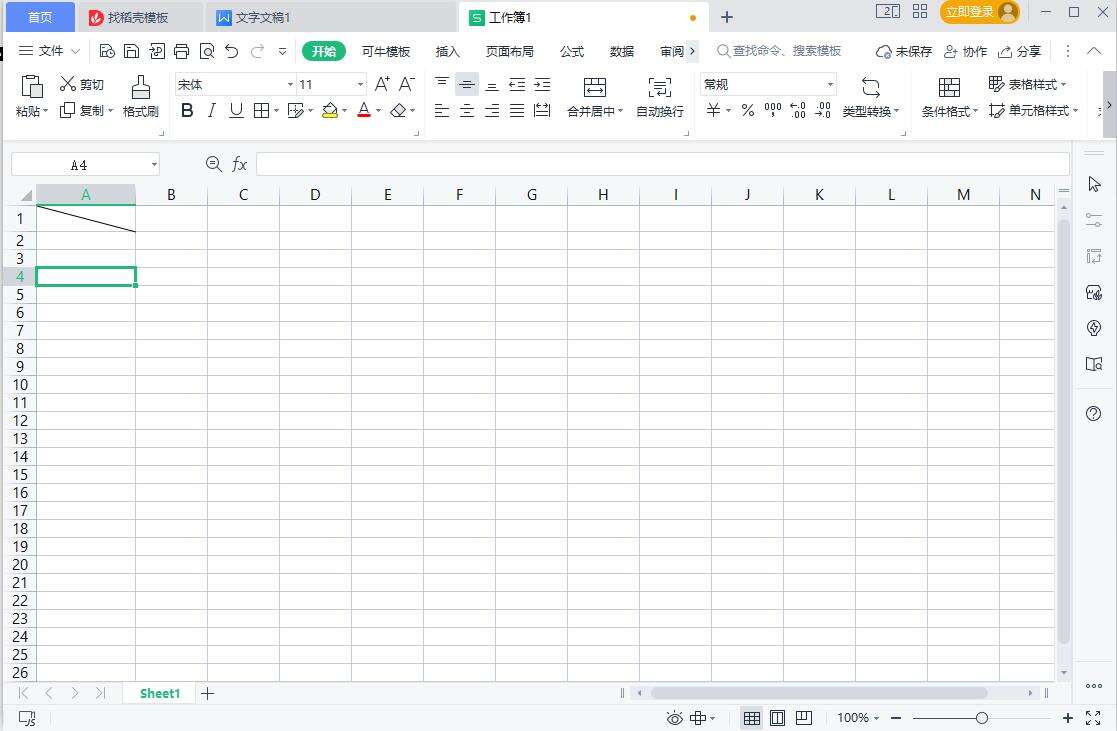Click the Share (分享) button

coord(1019,51)
